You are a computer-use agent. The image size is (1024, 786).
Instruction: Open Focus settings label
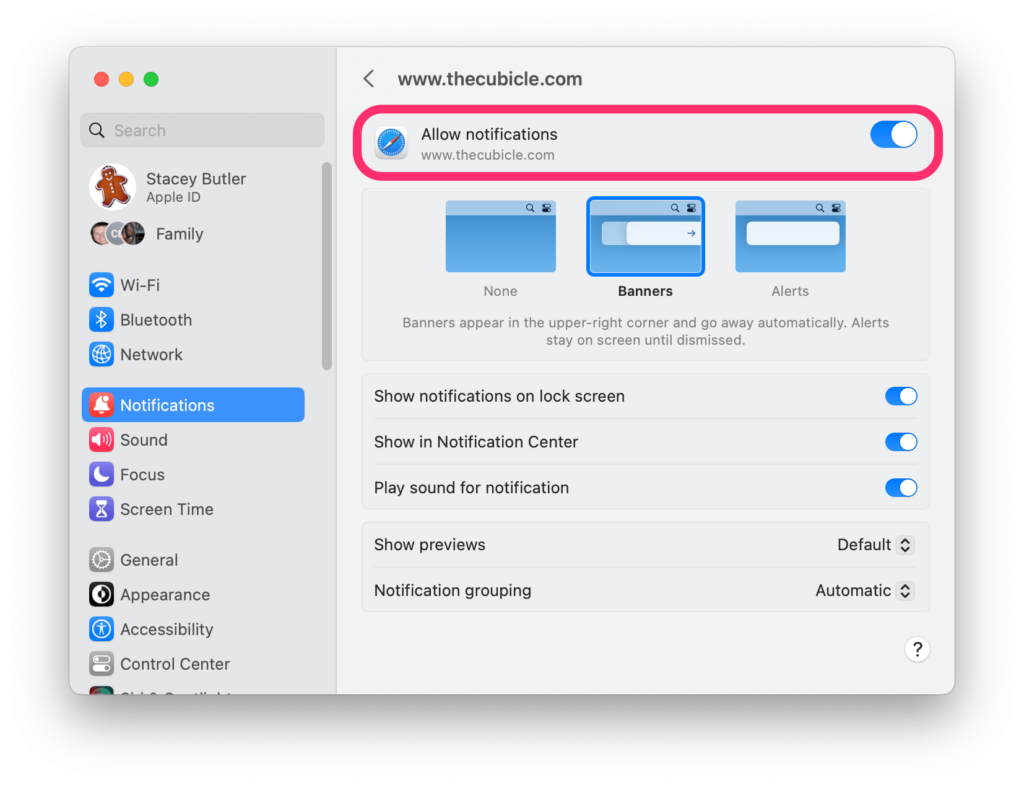(142, 475)
